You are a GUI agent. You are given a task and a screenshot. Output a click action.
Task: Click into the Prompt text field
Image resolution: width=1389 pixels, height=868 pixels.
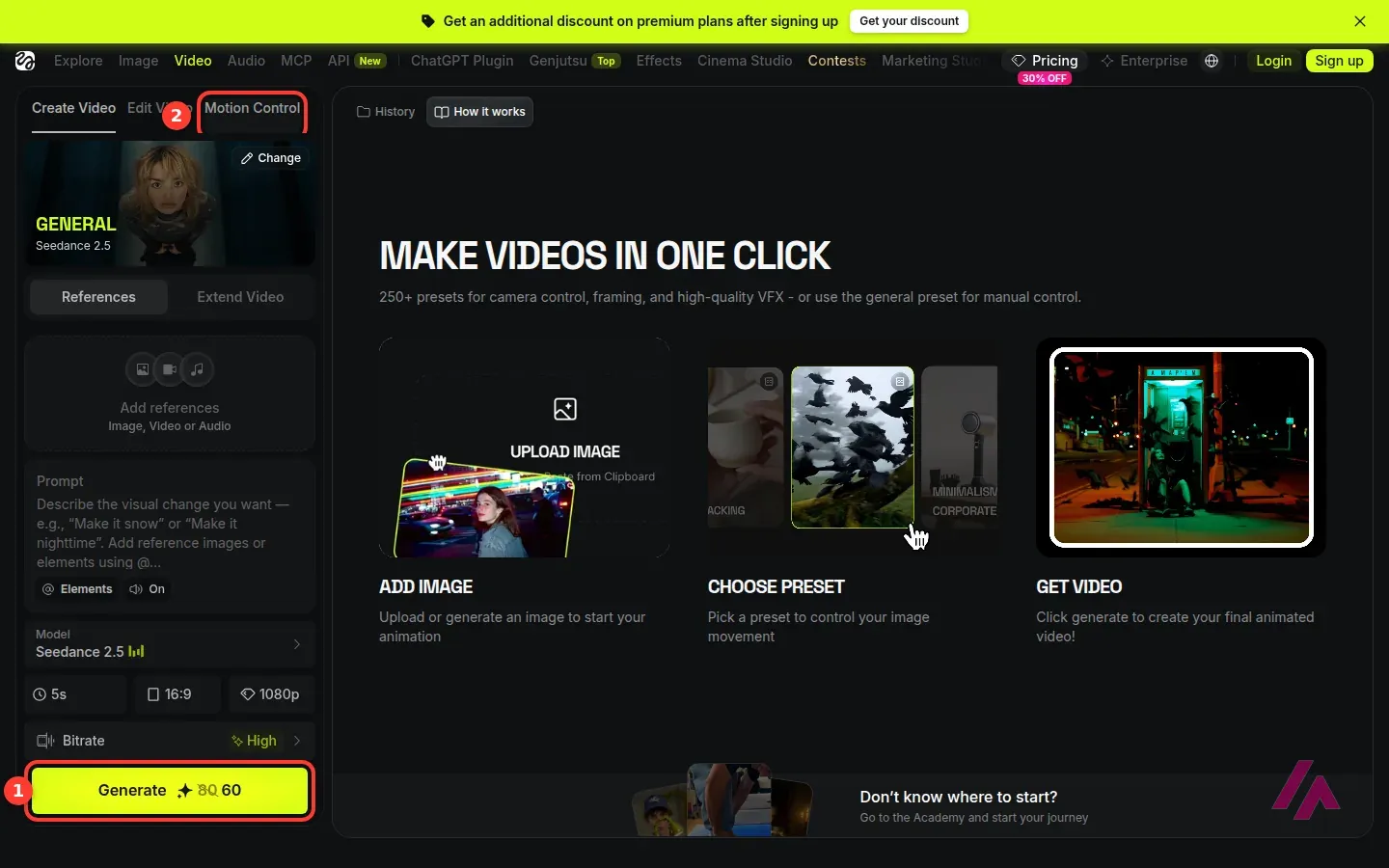point(170,533)
